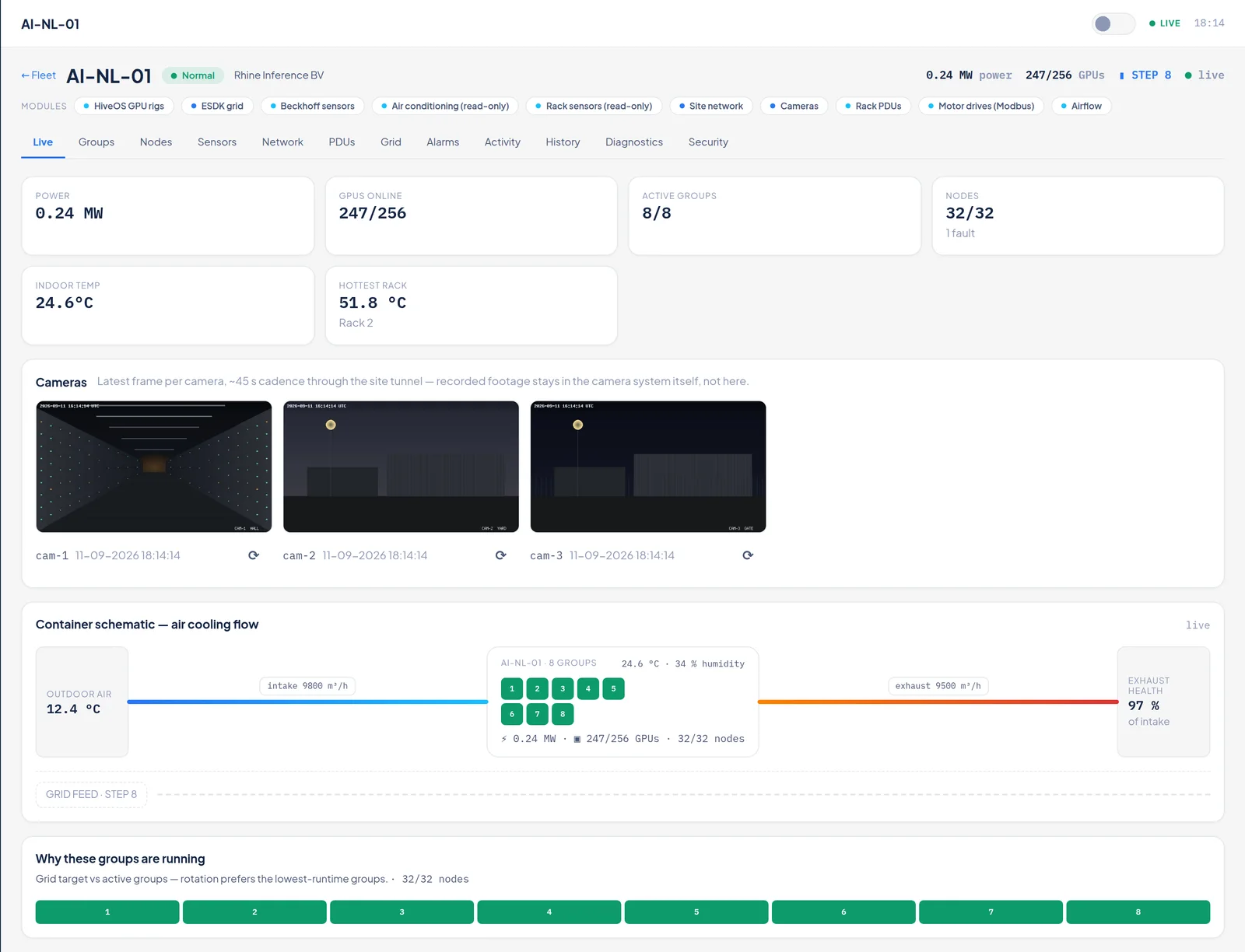Screen dimensions: 1245x952
Task: Open the Nodes tab
Action: click(x=156, y=142)
